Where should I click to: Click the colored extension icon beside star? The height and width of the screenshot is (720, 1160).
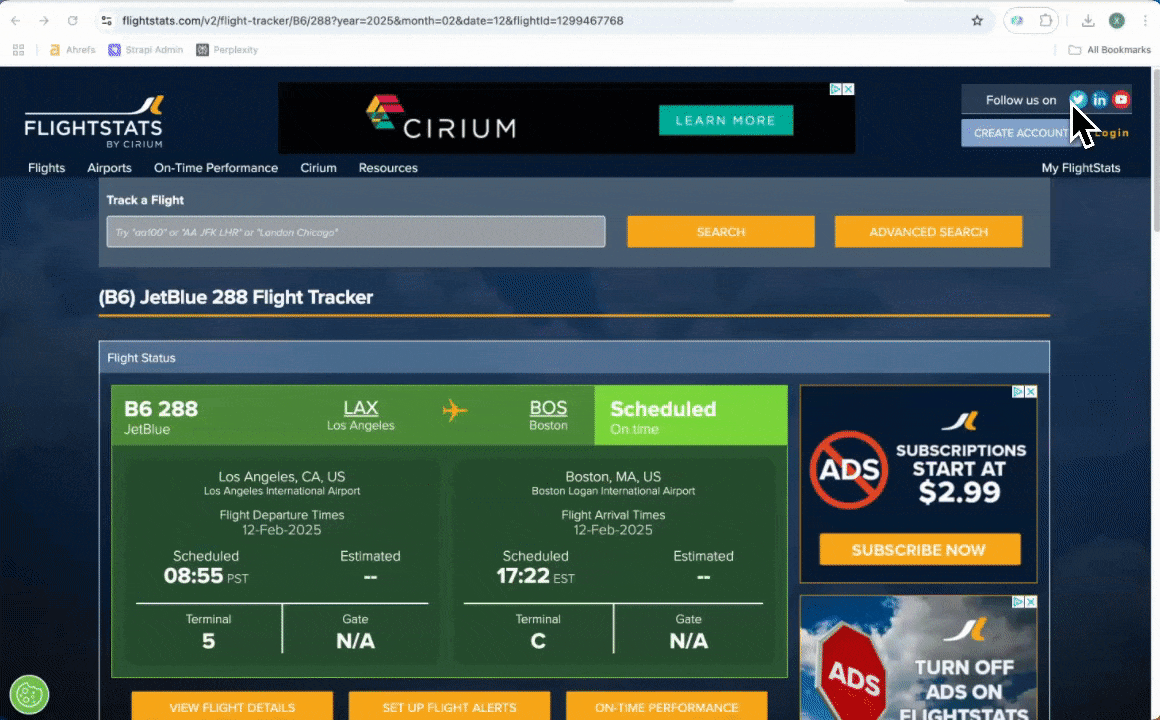[1017, 21]
